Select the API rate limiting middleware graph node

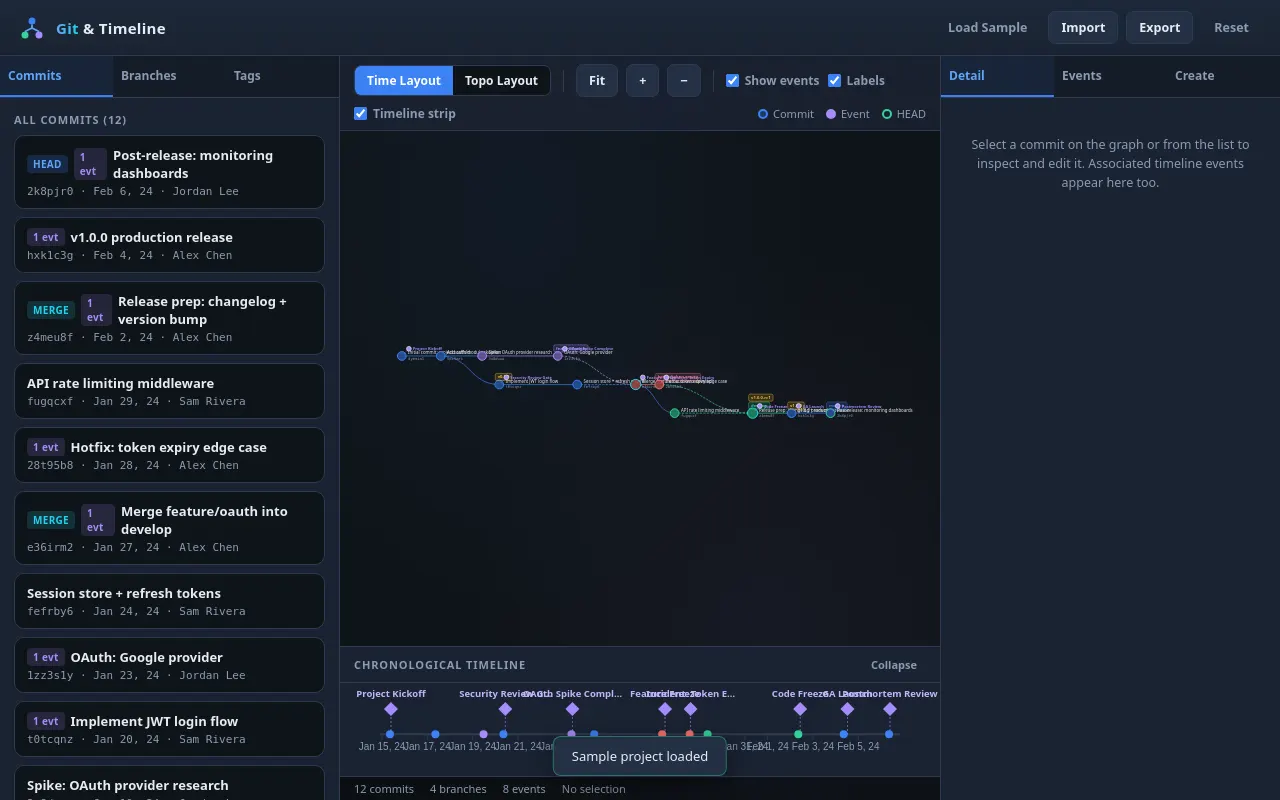coord(675,412)
